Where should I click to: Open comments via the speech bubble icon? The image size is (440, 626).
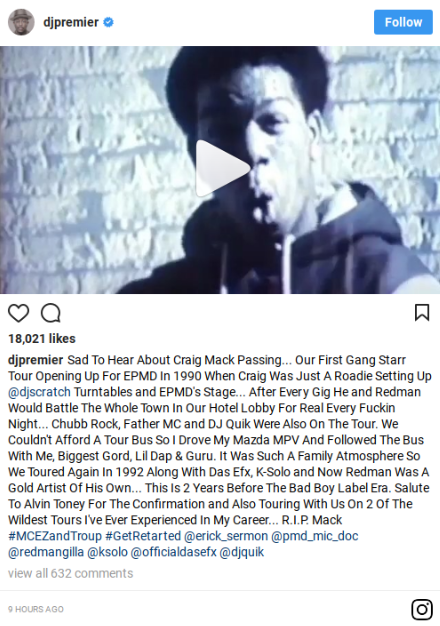coord(51,313)
